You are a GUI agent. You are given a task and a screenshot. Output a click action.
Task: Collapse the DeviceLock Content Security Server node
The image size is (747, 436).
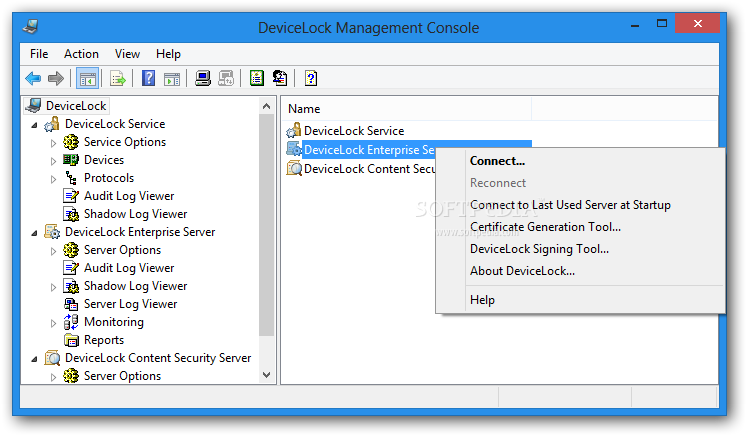[x=34, y=359]
